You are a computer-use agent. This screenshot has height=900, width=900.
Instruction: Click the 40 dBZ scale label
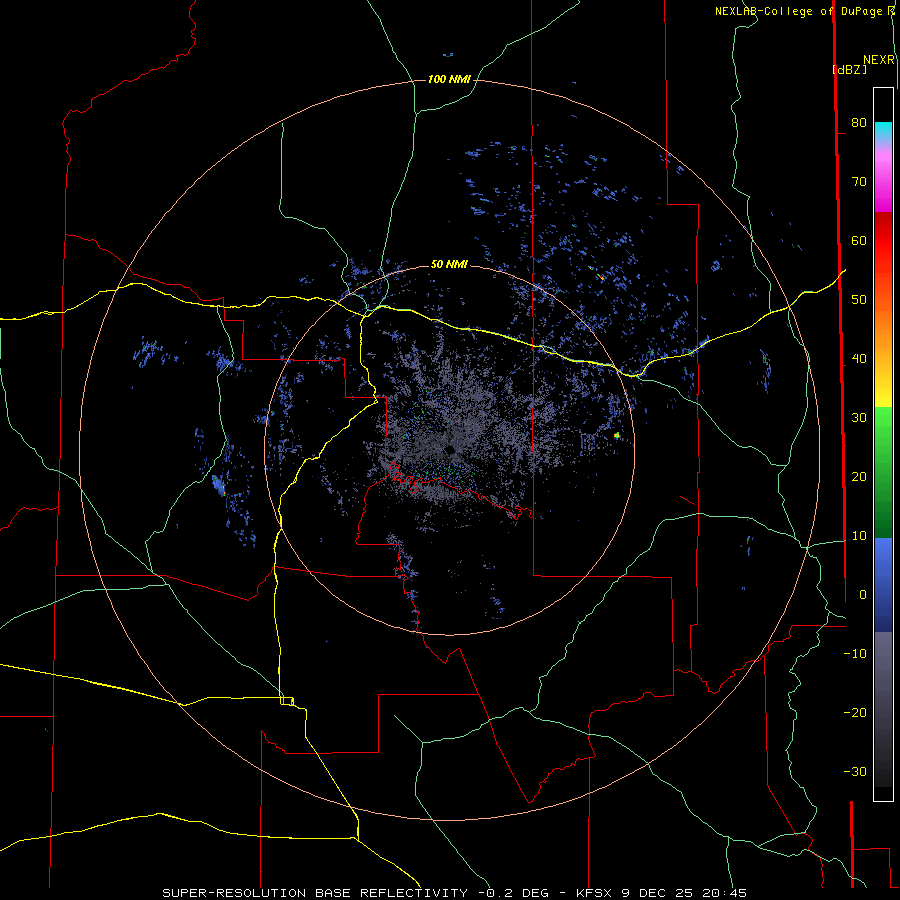pos(859,359)
